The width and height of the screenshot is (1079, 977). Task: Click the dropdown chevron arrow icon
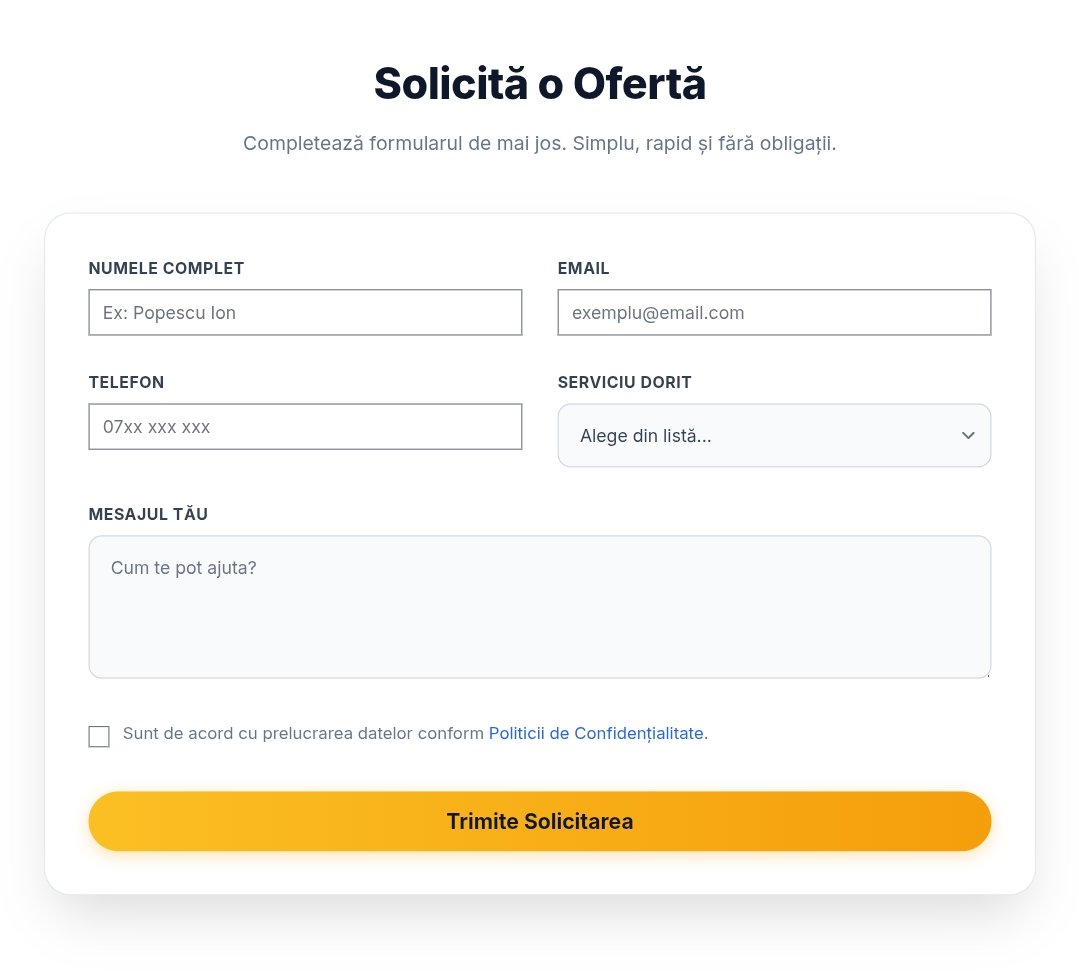[967, 436]
